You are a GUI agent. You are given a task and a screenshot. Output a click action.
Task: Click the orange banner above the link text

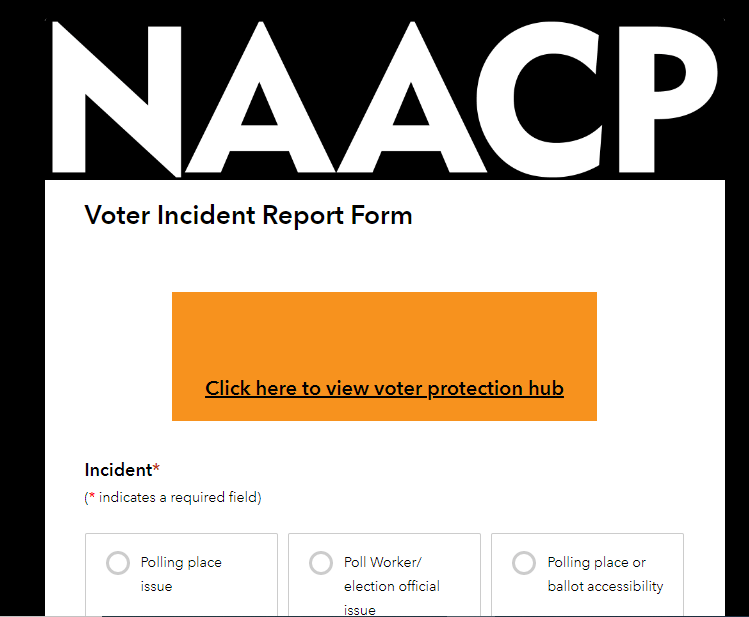point(384,330)
